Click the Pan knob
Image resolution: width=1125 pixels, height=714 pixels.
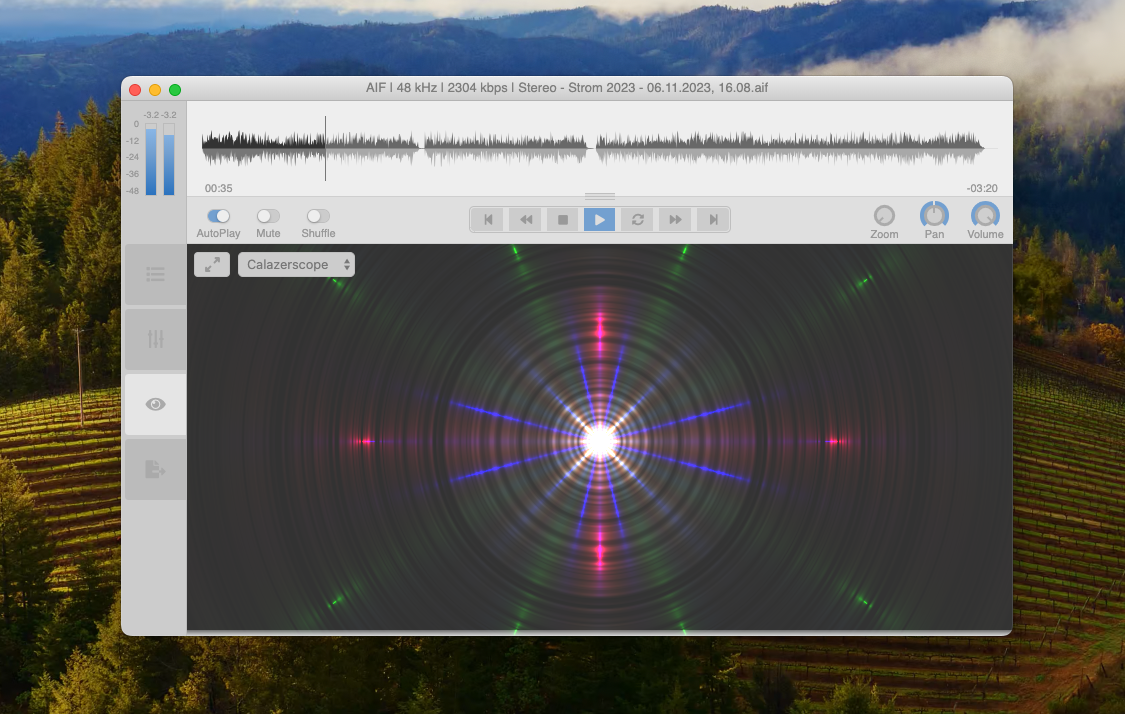[x=934, y=215]
